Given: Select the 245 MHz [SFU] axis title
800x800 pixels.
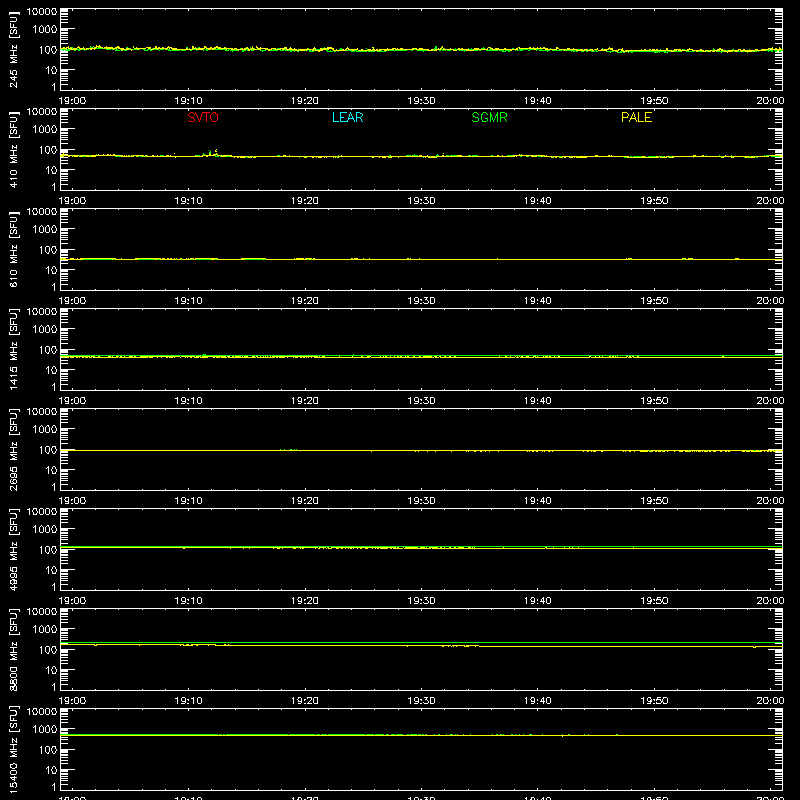Looking at the screenshot, I should click(x=14, y=49).
